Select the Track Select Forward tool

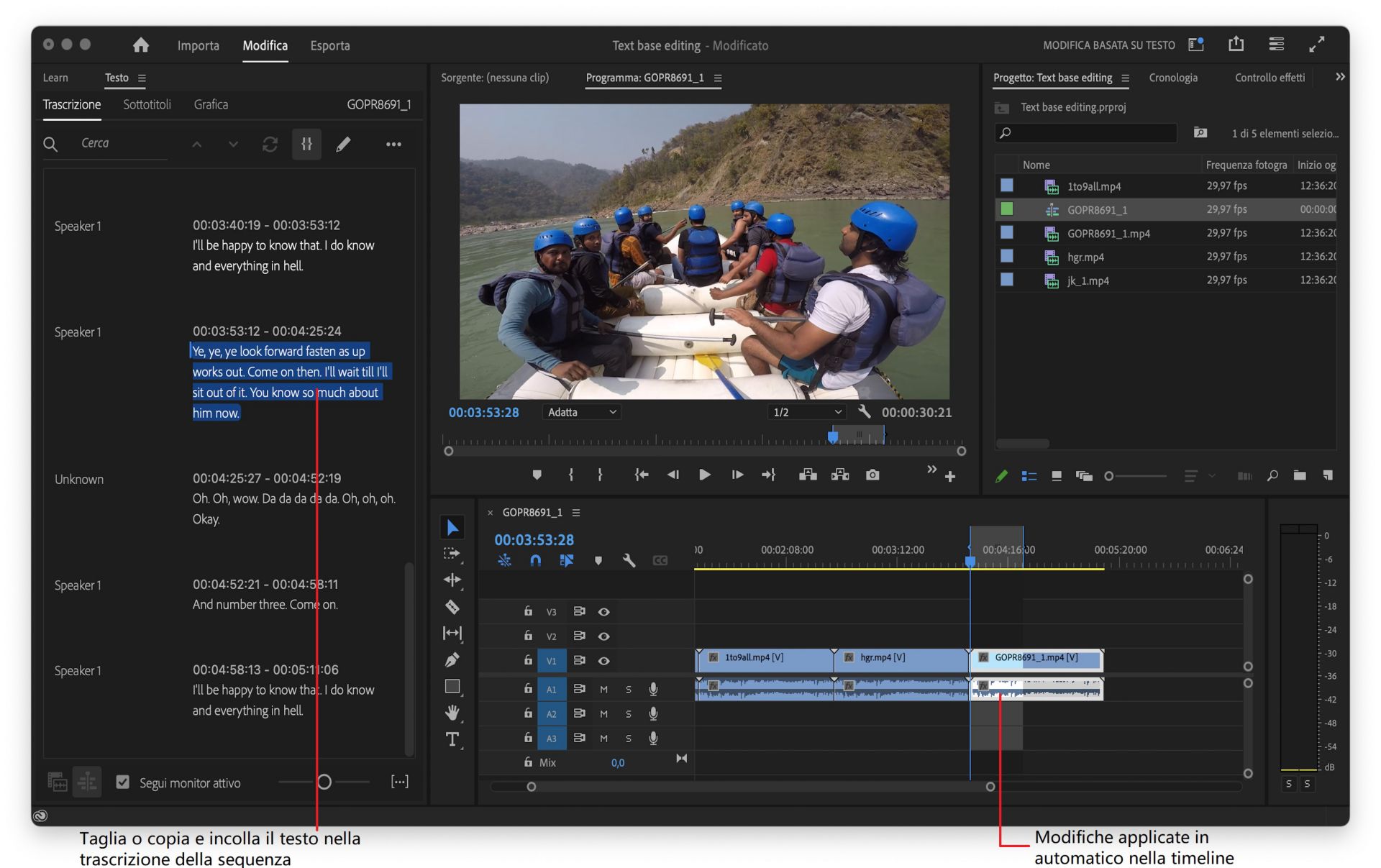click(x=452, y=554)
